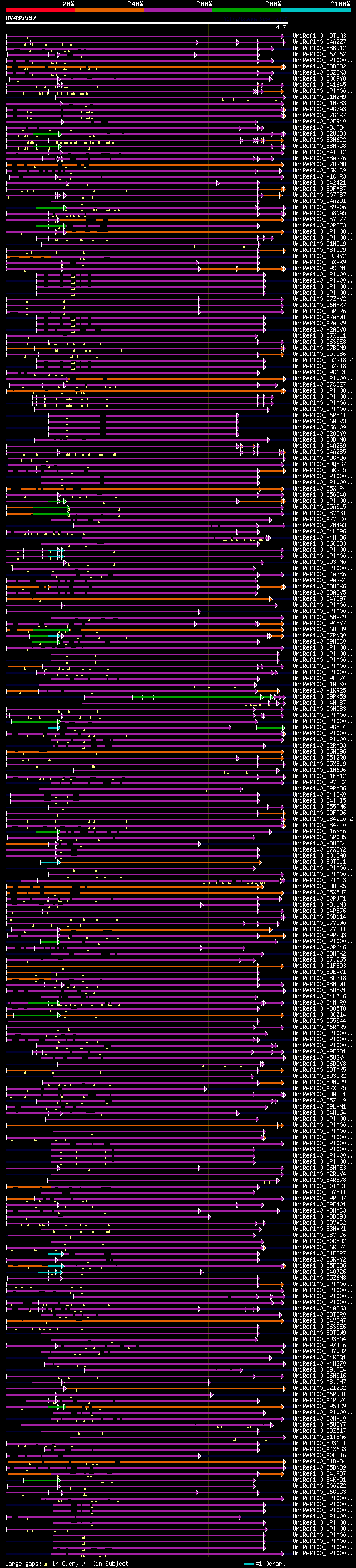Select the UniRef100_C7BGM8 label
356x1568 pixels.
[x=319, y=164]
